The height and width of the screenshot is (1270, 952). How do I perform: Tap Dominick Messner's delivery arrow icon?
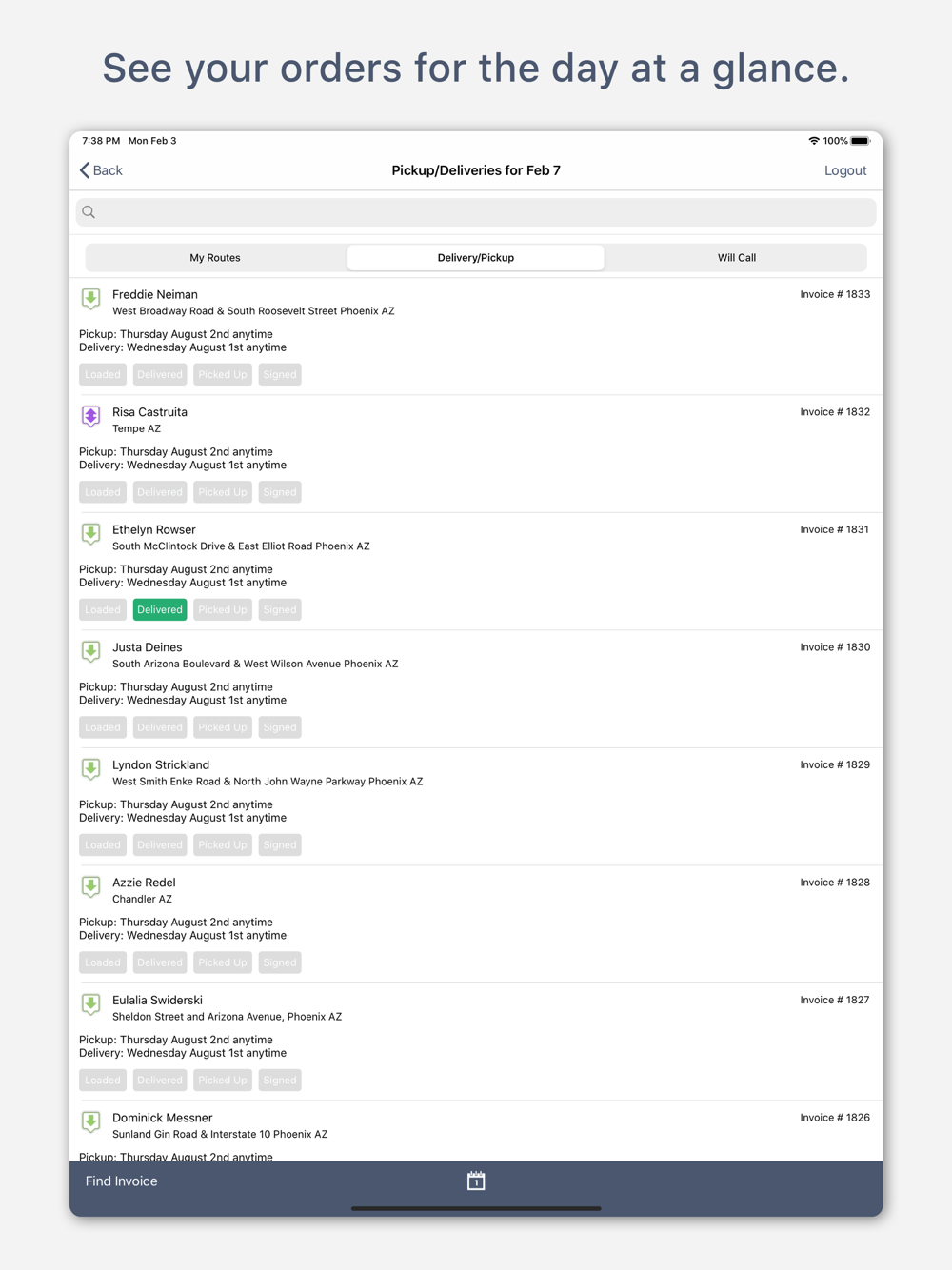tap(91, 1122)
